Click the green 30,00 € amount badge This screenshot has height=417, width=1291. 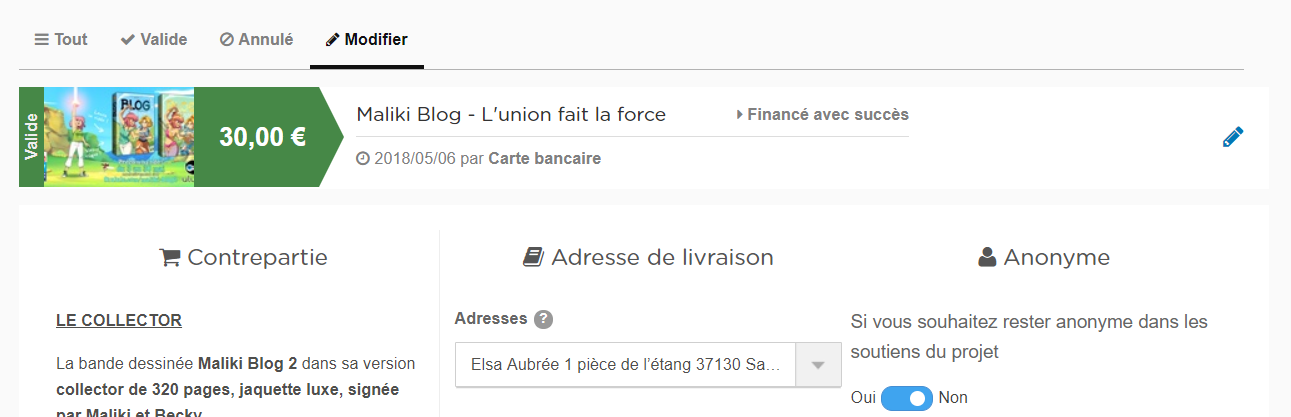262,137
